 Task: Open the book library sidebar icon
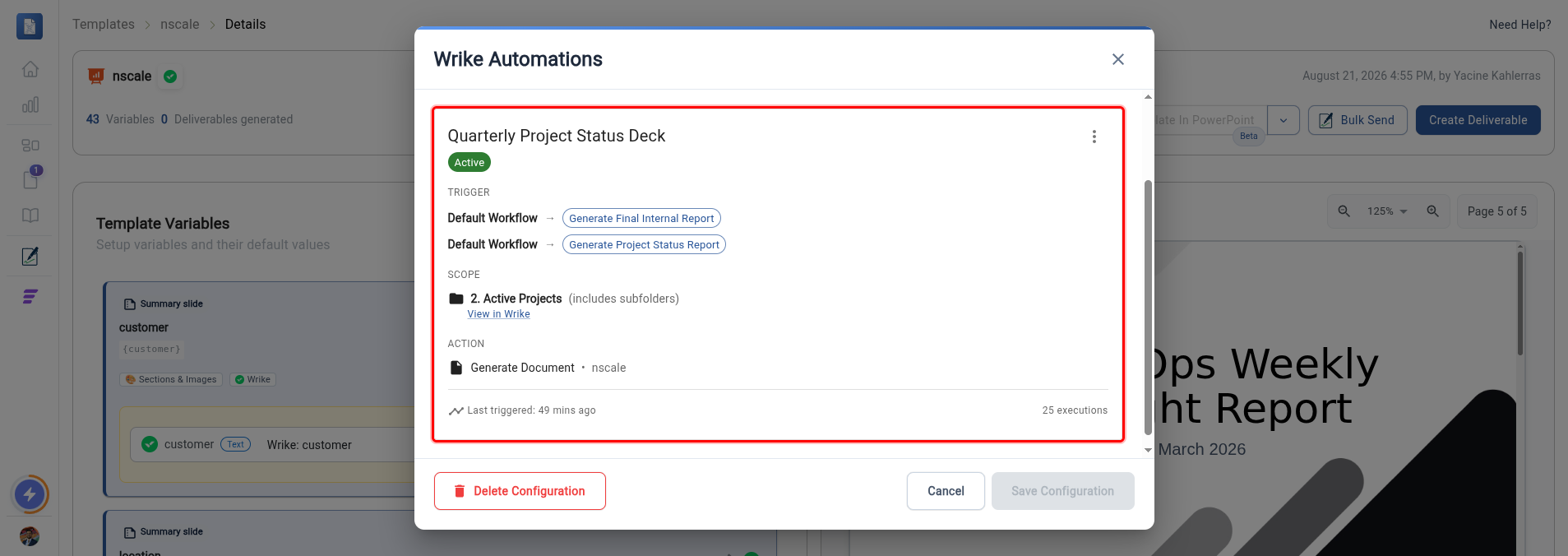(x=30, y=215)
